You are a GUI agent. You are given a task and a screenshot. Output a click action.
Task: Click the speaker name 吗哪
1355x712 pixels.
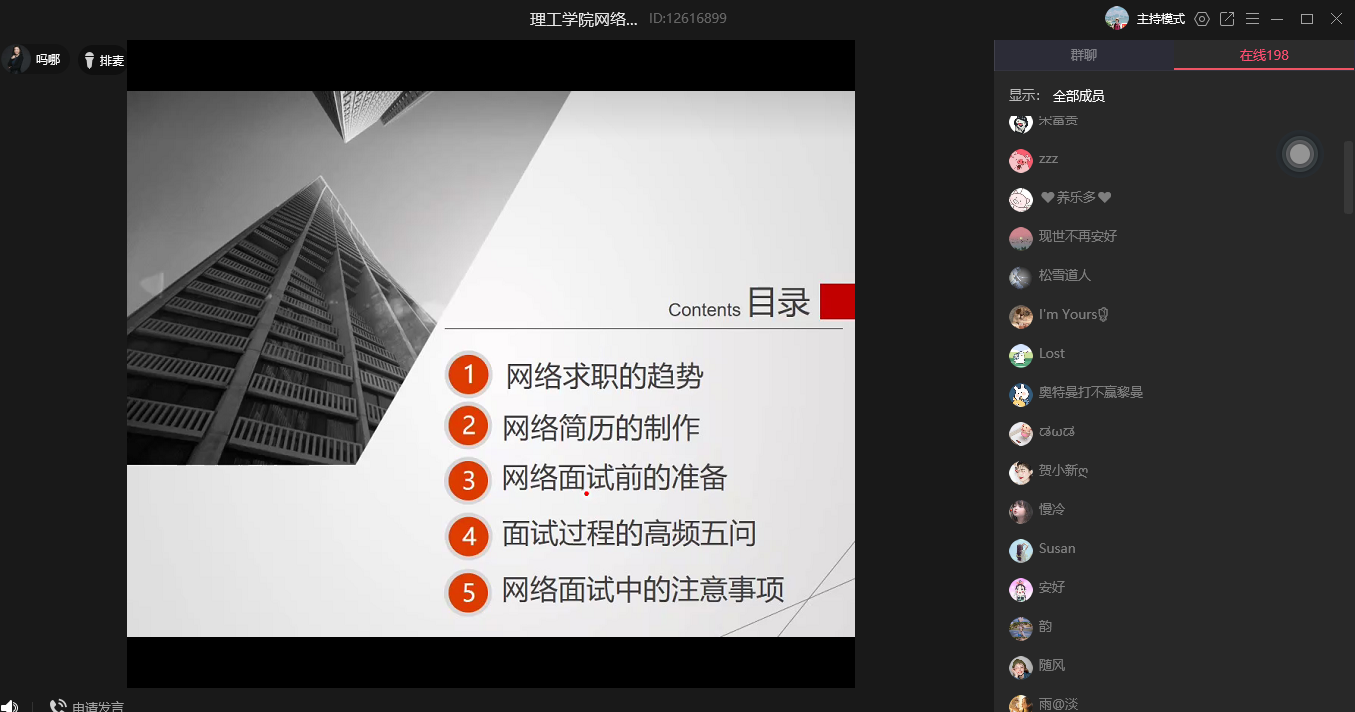pos(48,60)
